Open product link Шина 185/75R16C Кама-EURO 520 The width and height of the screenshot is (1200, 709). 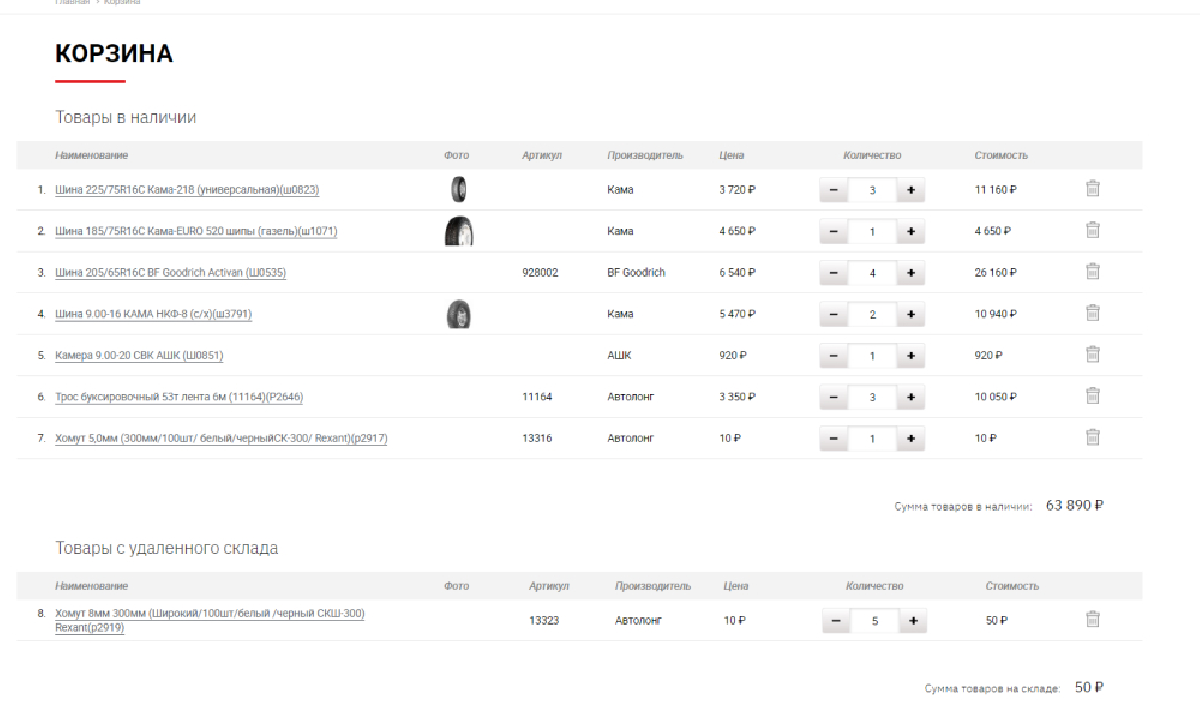pyautogui.click(x=196, y=231)
